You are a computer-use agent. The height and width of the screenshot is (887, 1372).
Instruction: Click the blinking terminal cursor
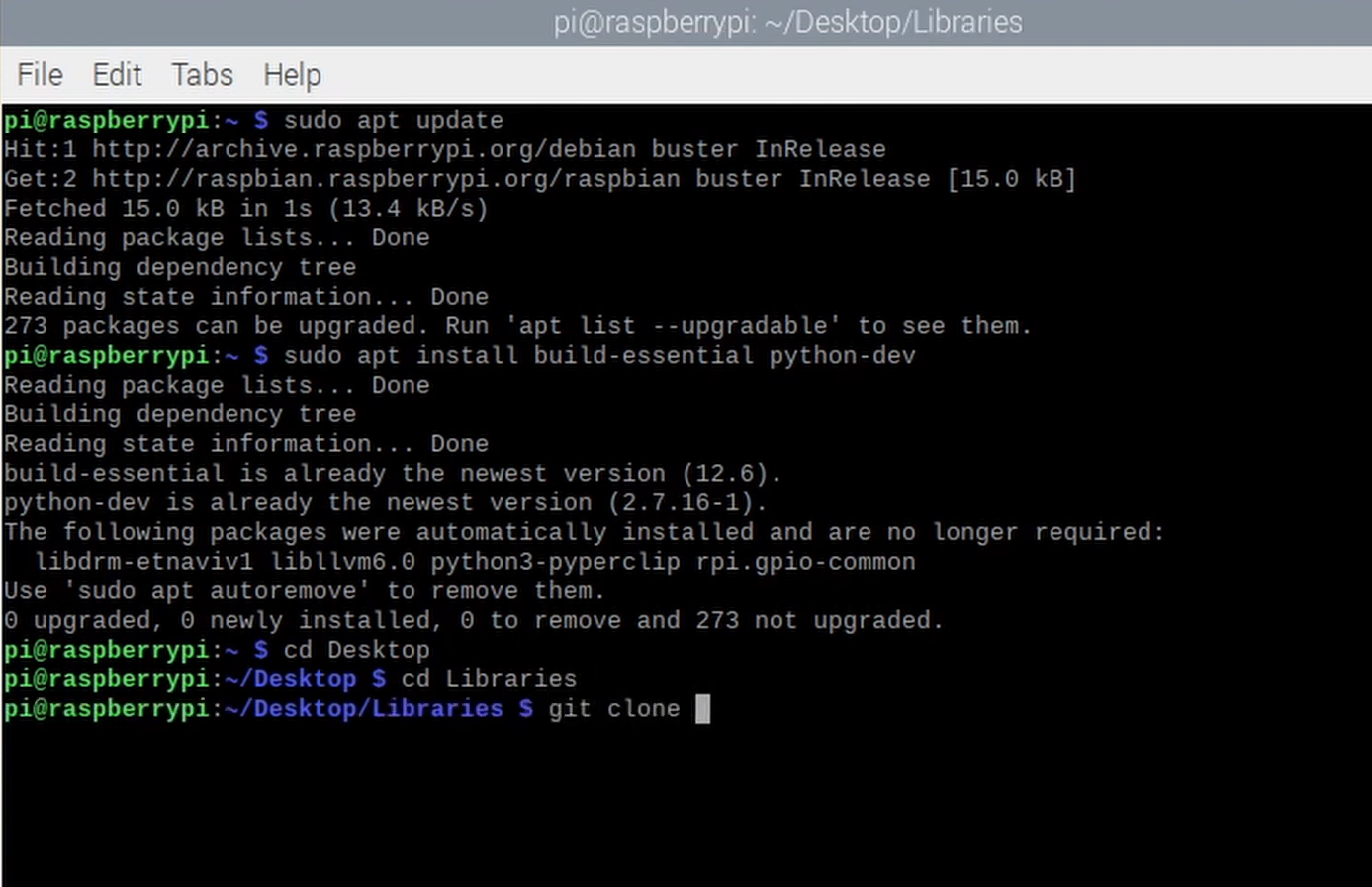[x=703, y=708]
